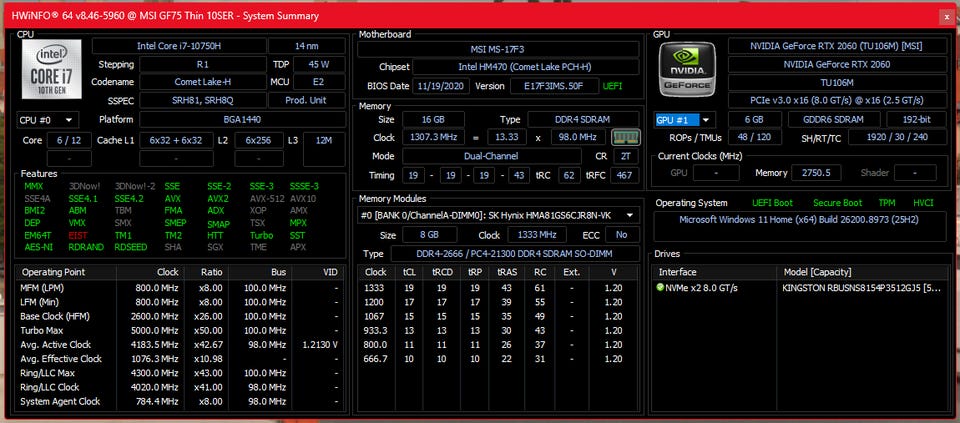Click the Prod. Unit field
Viewport: 960px width, 423px height.
(307, 100)
